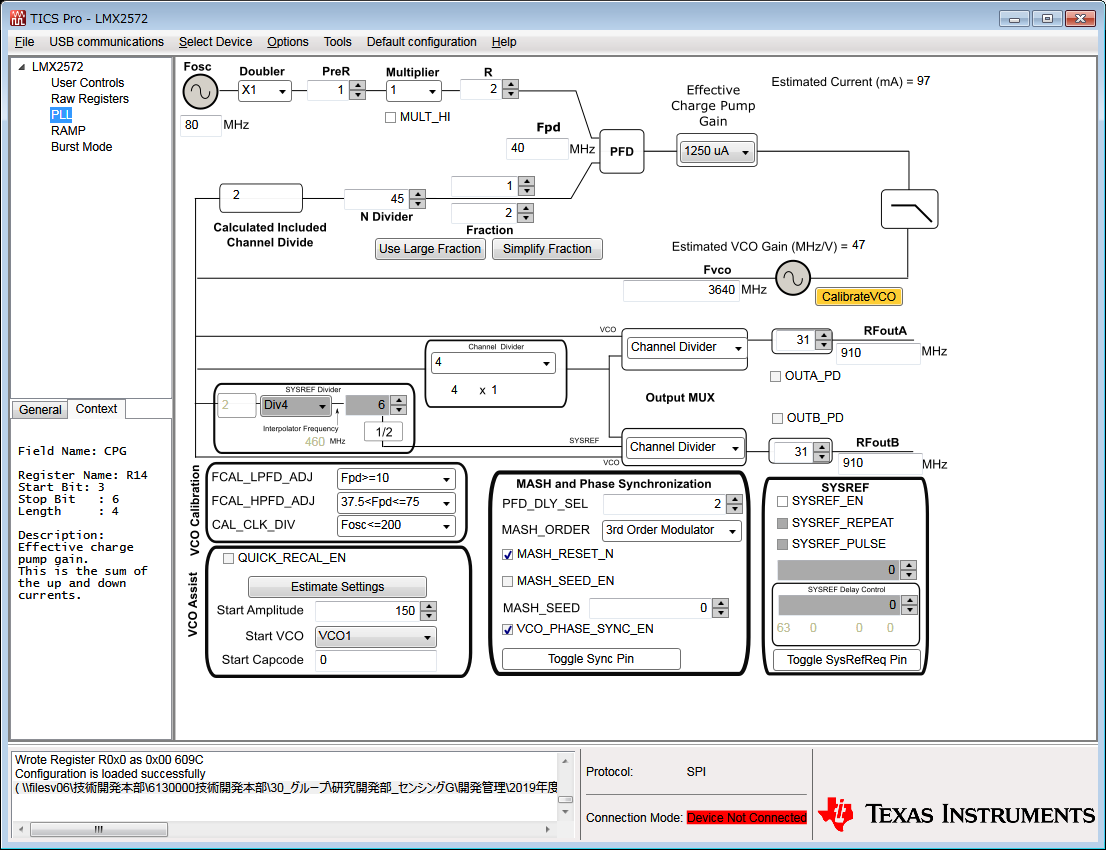
Task: Click the VCO oscillator icon near Fvco
Action: click(x=793, y=278)
